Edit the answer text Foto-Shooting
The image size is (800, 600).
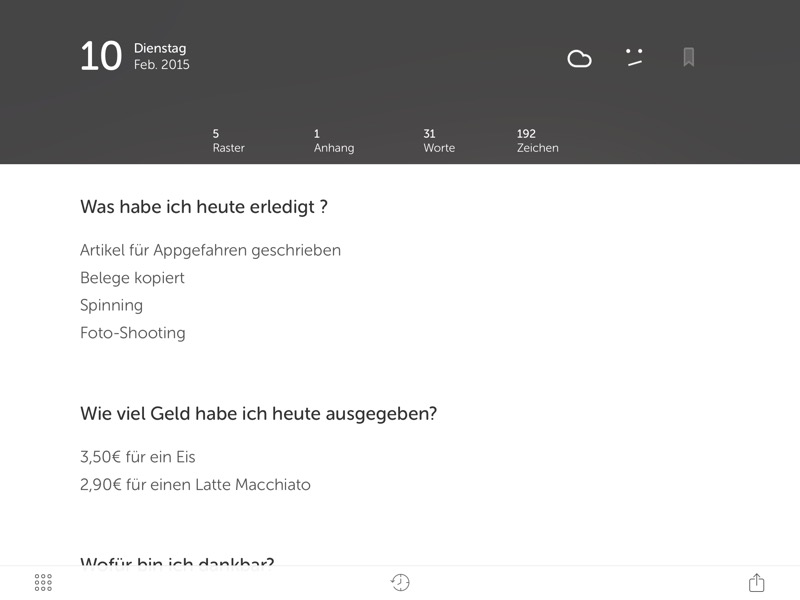pos(132,332)
